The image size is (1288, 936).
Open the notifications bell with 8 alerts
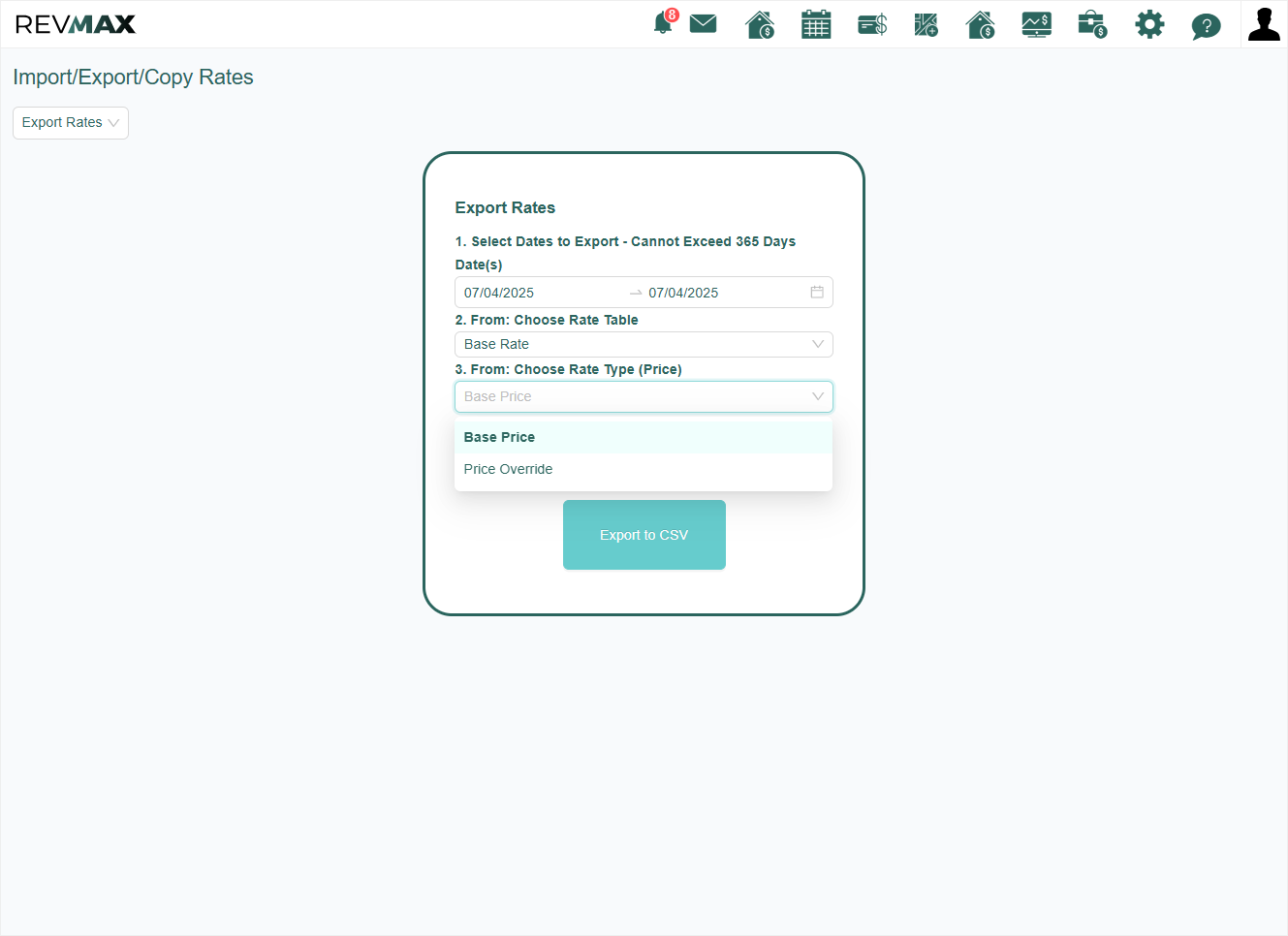click(x=665, y=23)
